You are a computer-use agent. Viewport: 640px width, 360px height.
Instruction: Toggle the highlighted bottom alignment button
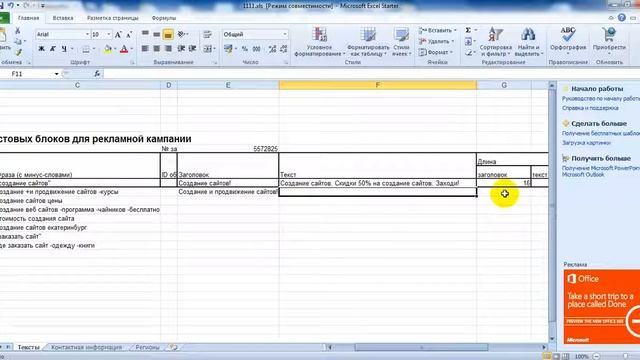pos(168,34)
